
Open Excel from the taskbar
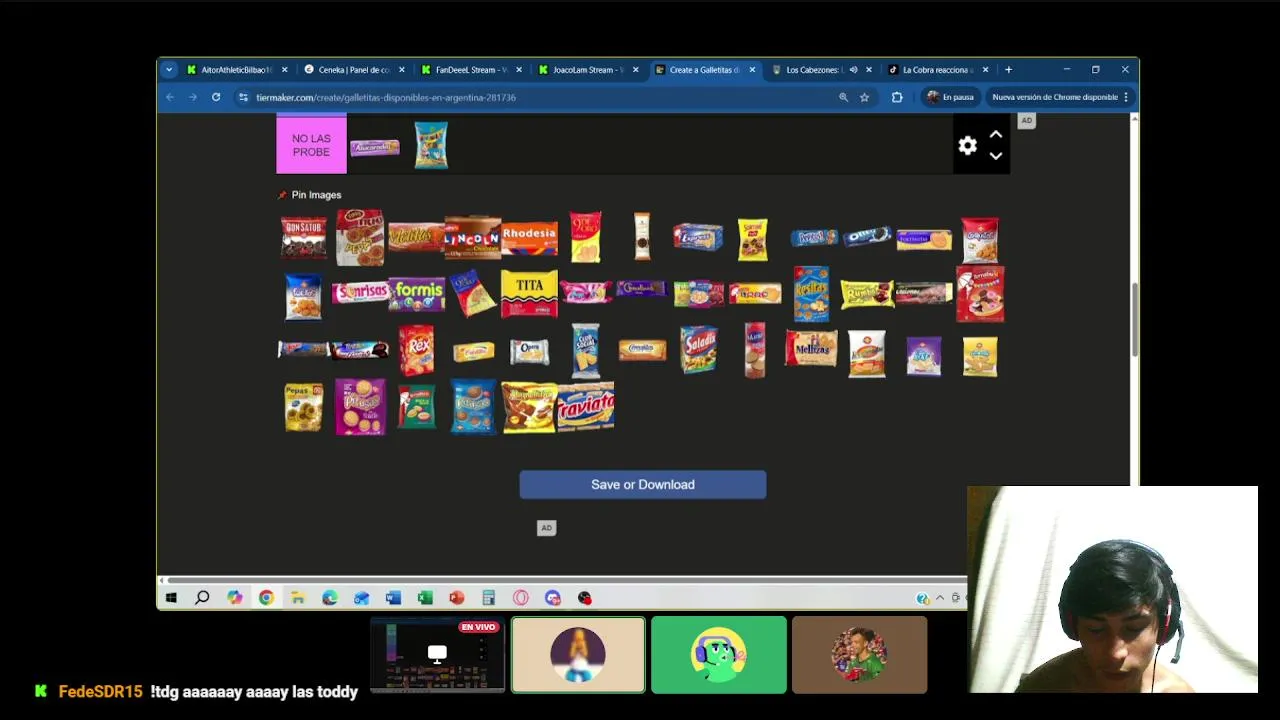[x=425, y=598]
